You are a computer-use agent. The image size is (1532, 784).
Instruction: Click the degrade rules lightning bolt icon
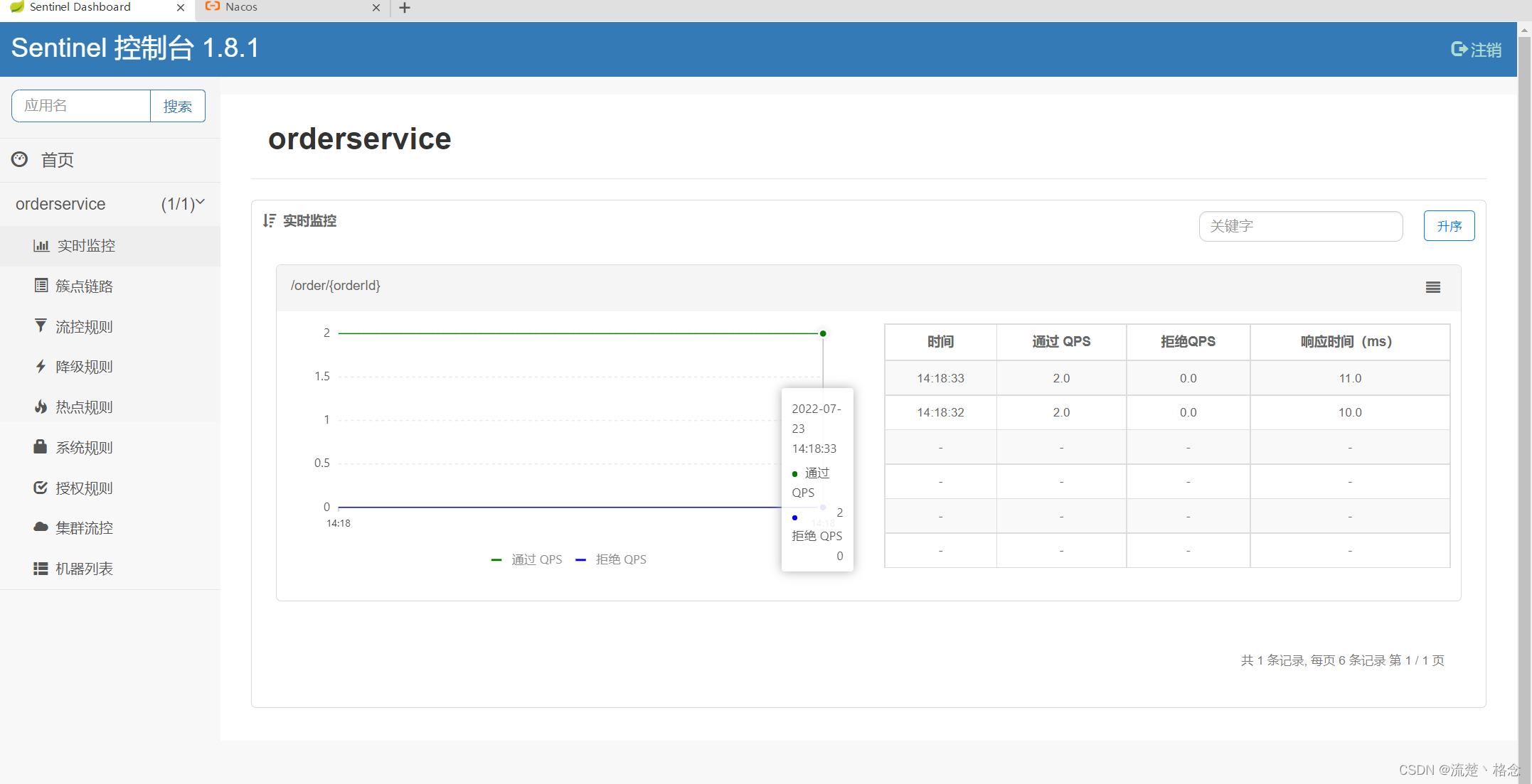41,367
